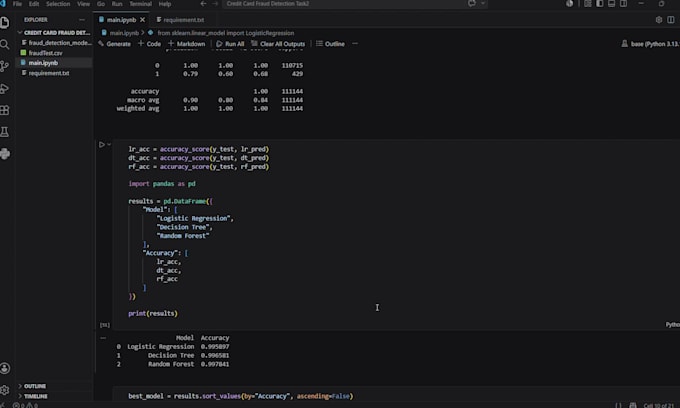
Task: Click Clear All Outputs
Action: coord(278,43)
